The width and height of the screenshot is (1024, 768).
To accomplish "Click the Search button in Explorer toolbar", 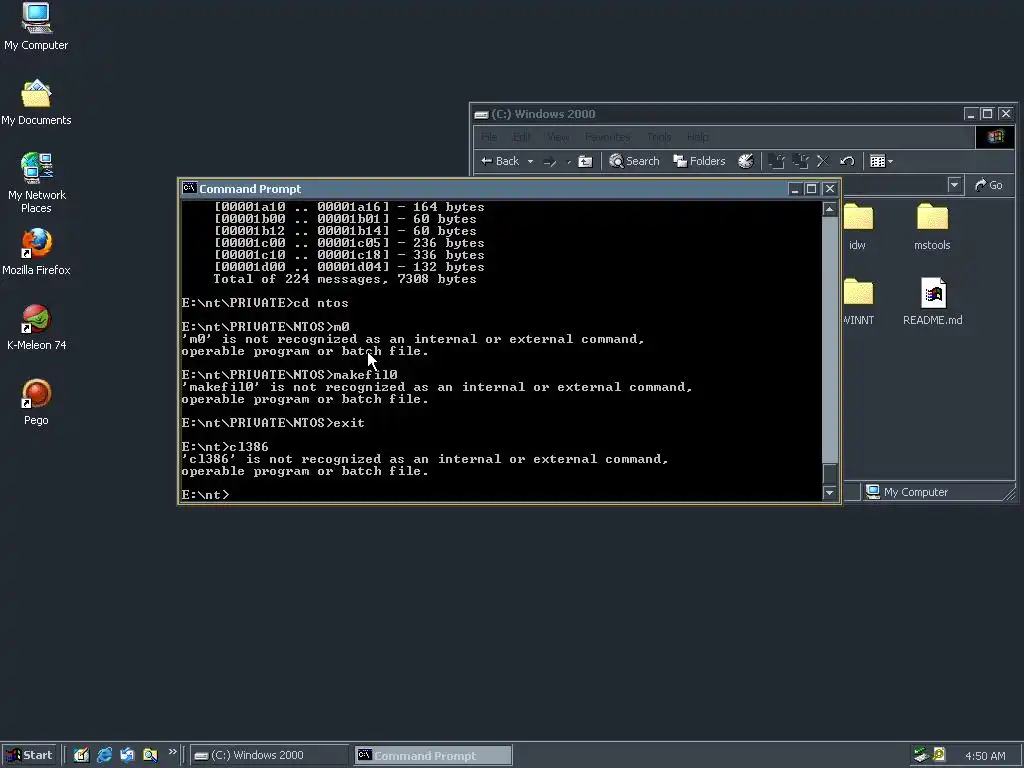I will coord(634,161).
